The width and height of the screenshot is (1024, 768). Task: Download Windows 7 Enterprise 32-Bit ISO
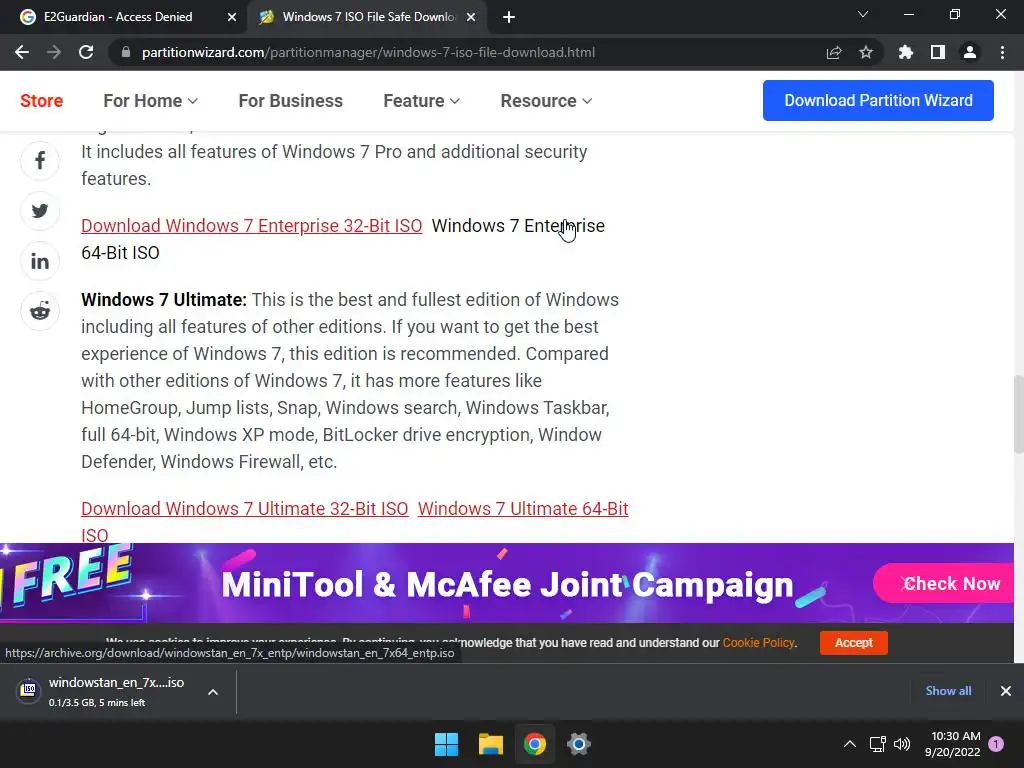click(251, 226)
